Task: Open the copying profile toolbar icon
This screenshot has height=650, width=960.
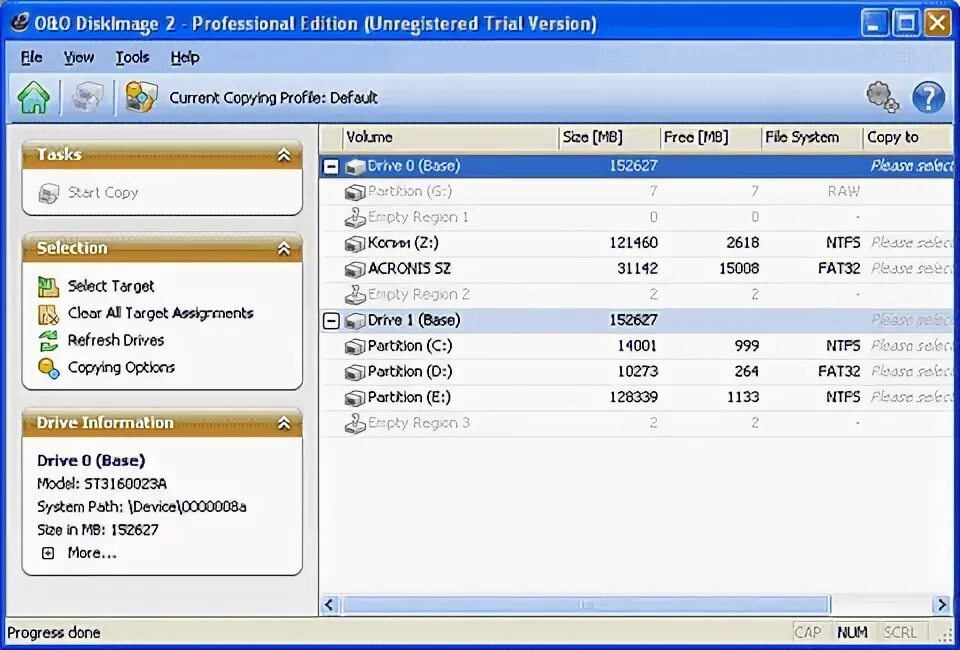Action: (x=141, y=97)
